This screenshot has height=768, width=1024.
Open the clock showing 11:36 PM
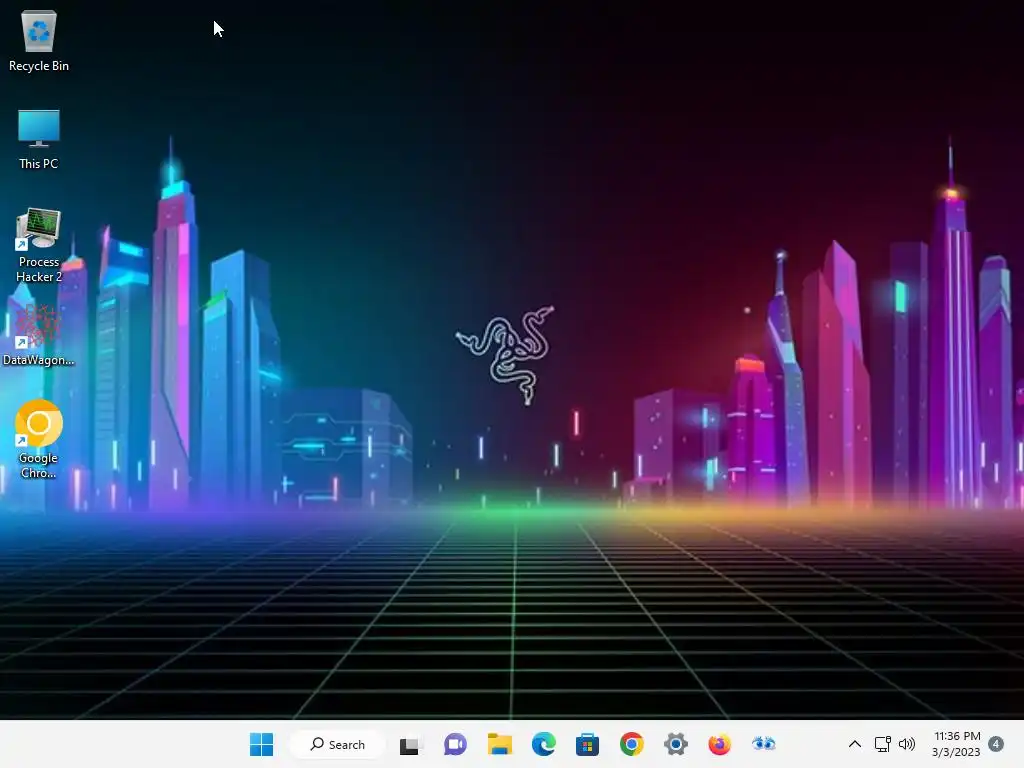[956, 744]
